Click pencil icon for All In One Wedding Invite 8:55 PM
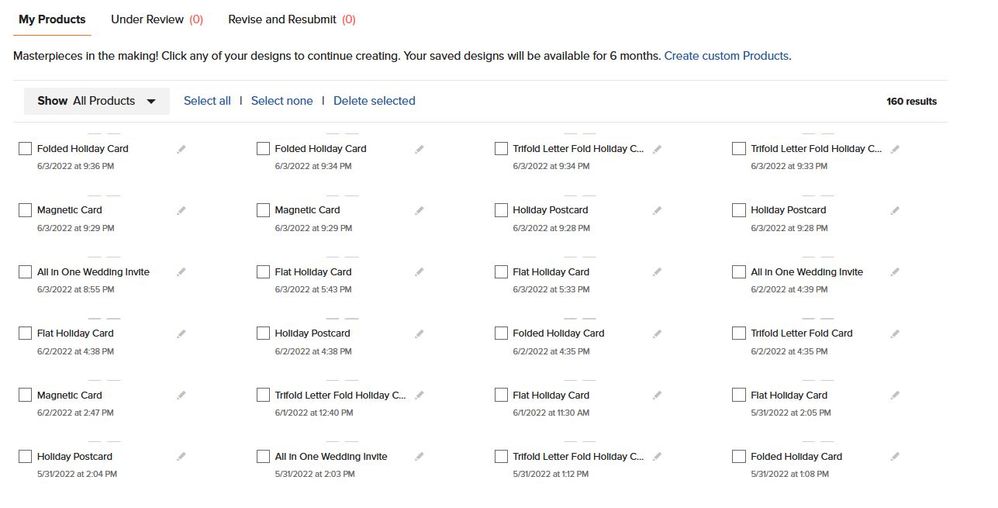 click(x=181, y=272)
